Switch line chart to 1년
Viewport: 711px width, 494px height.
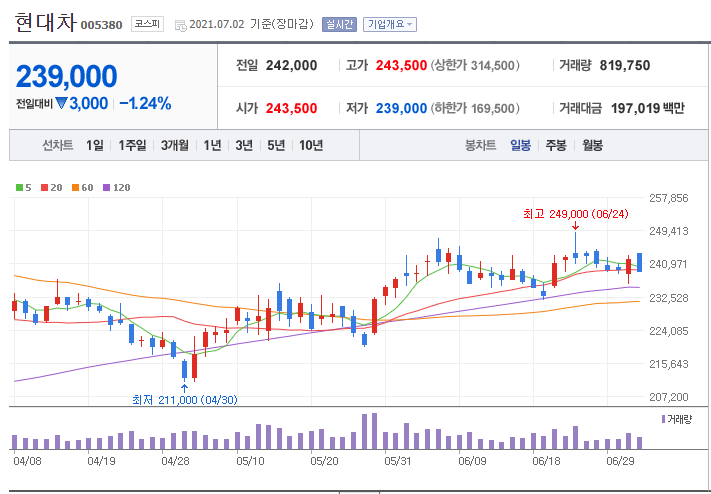pos(212,146)
